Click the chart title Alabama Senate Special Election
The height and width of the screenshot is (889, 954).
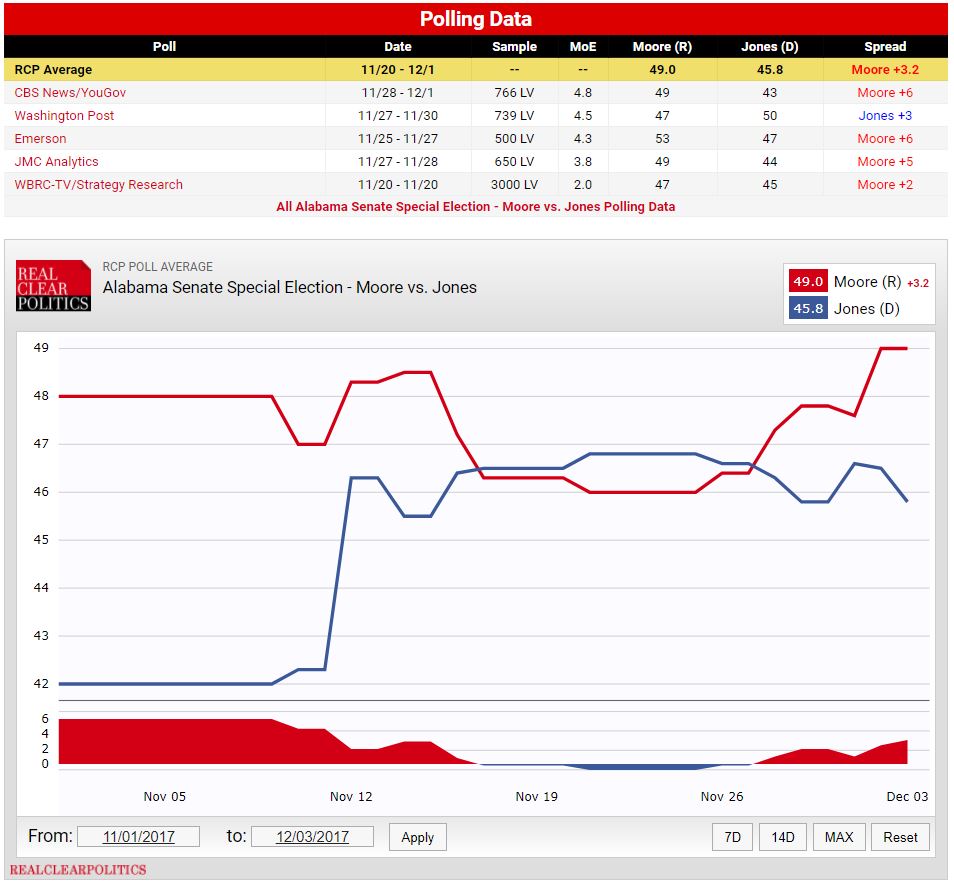[289, 287]
